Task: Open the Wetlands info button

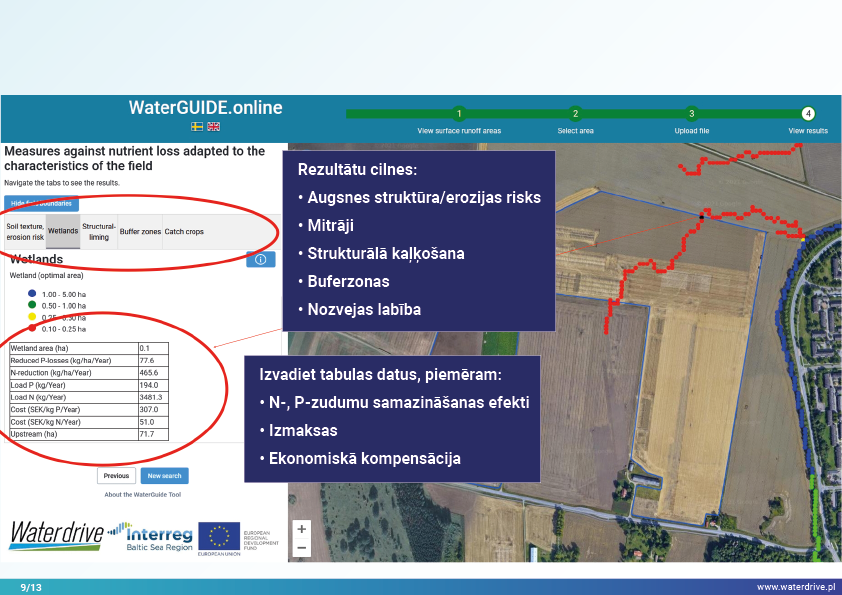Action: coord(260,260)
